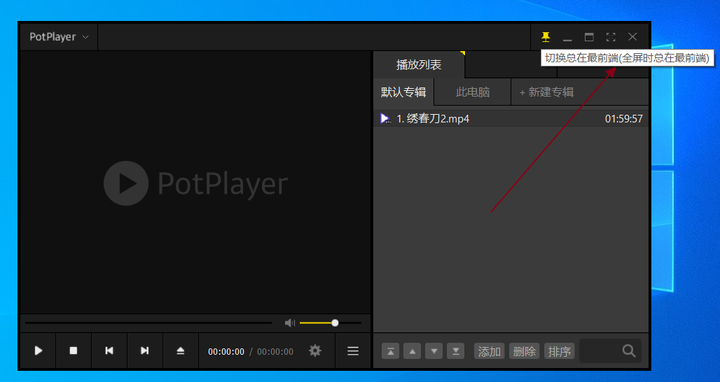Image resolution: width=720 pixels, height=382 pixels.
Task: Open the settings gear in the control bar
Action: [315, 351]
